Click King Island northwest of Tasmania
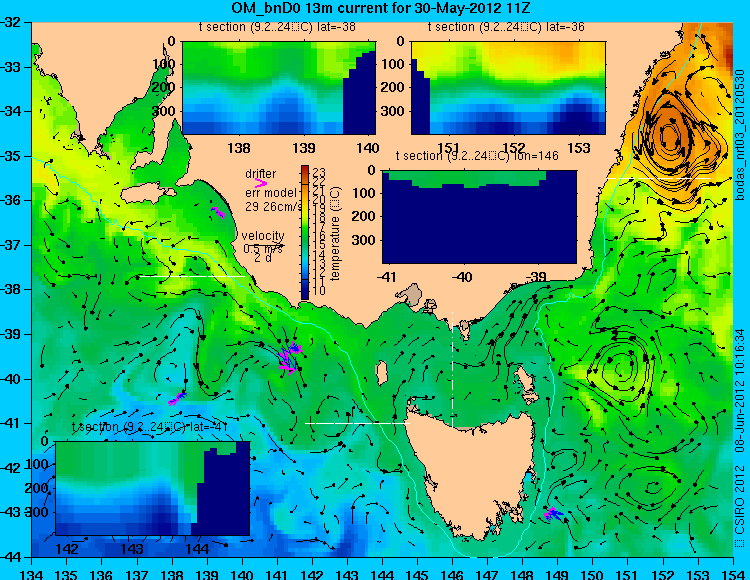Image resolution: width=750 pixels, height=580 pixels. 382,372
